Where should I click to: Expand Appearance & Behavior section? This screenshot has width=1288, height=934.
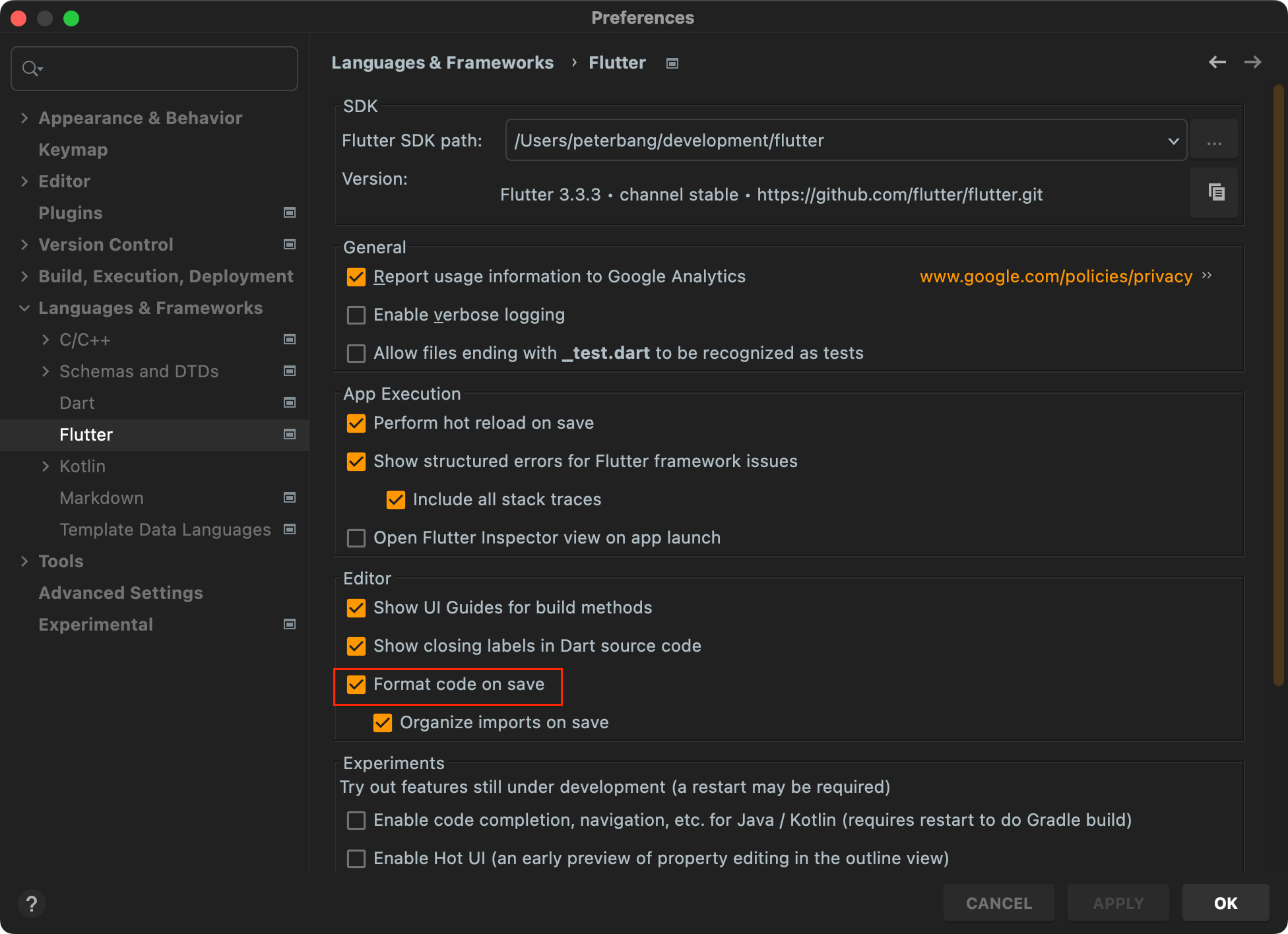click(24, 118)
